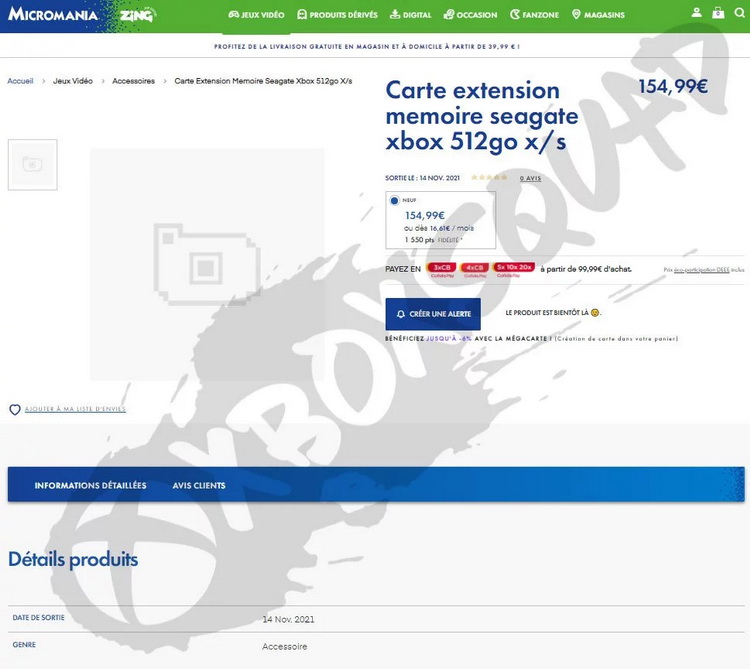Go to Accessoires breadcrumb link
The height and width of the screenshot is (669, 750).
(x=133, y=81)
